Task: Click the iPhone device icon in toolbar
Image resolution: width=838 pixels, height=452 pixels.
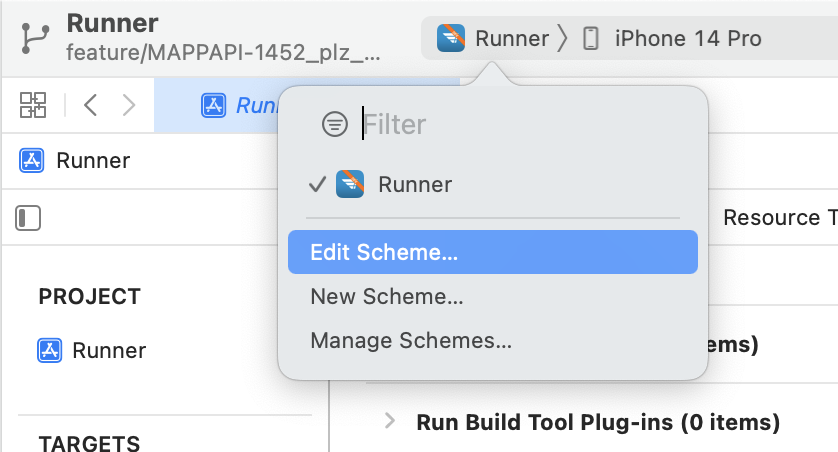Action: [x=591, y=38]
